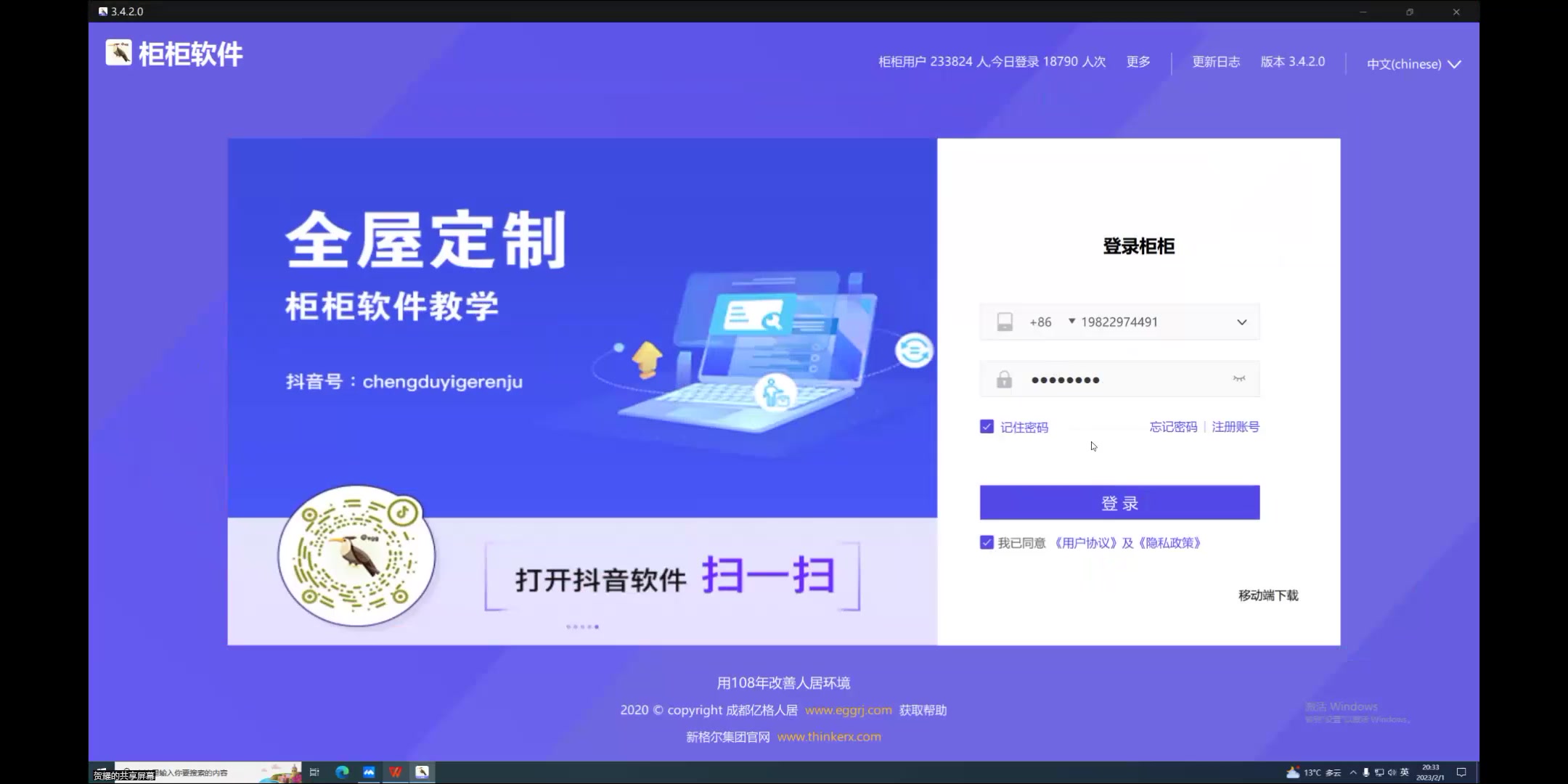Click the 登录 button
The height and width of the screenshot is (784, 1568).
[1119, 502]
